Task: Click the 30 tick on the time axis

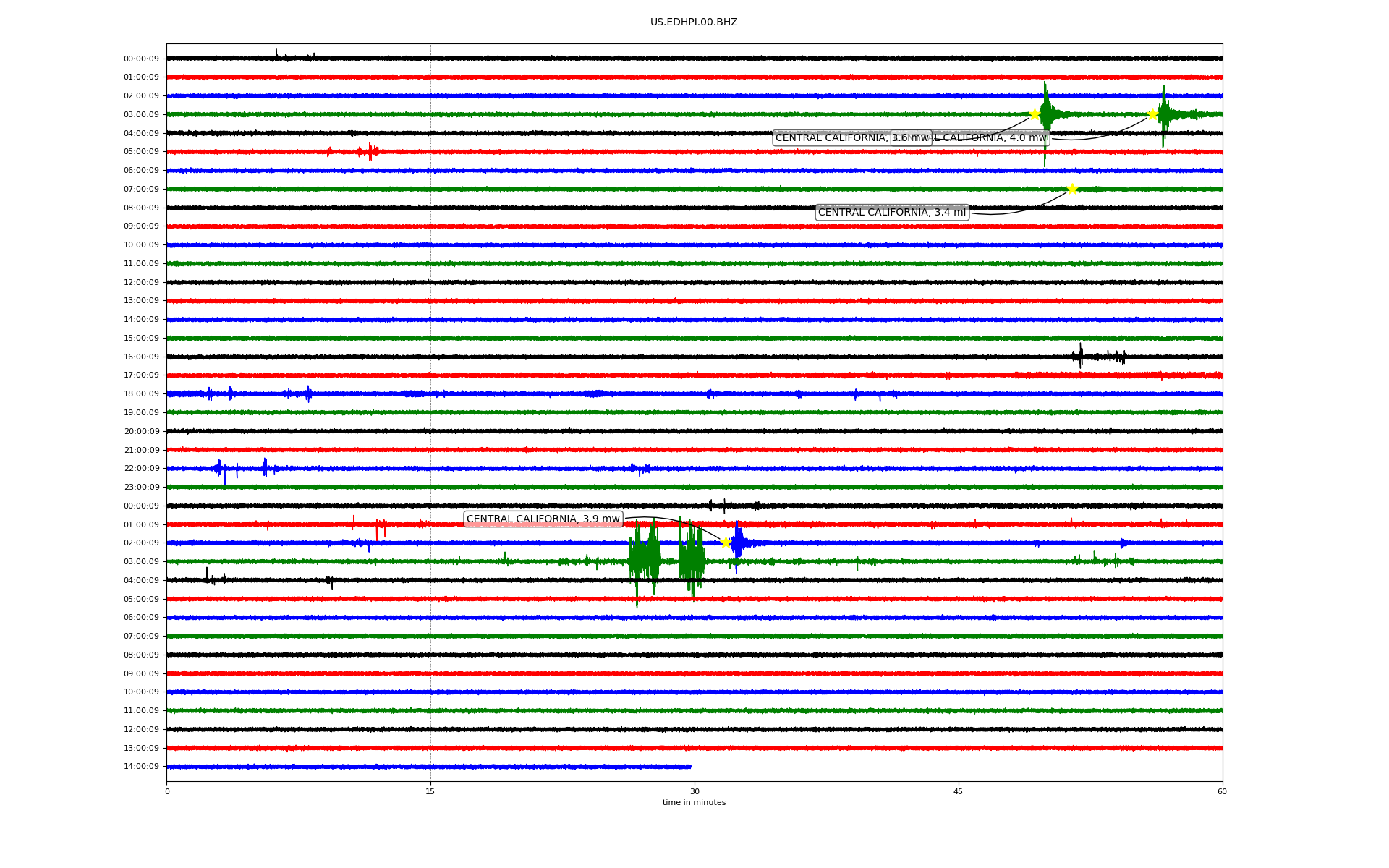Action: 694,791
